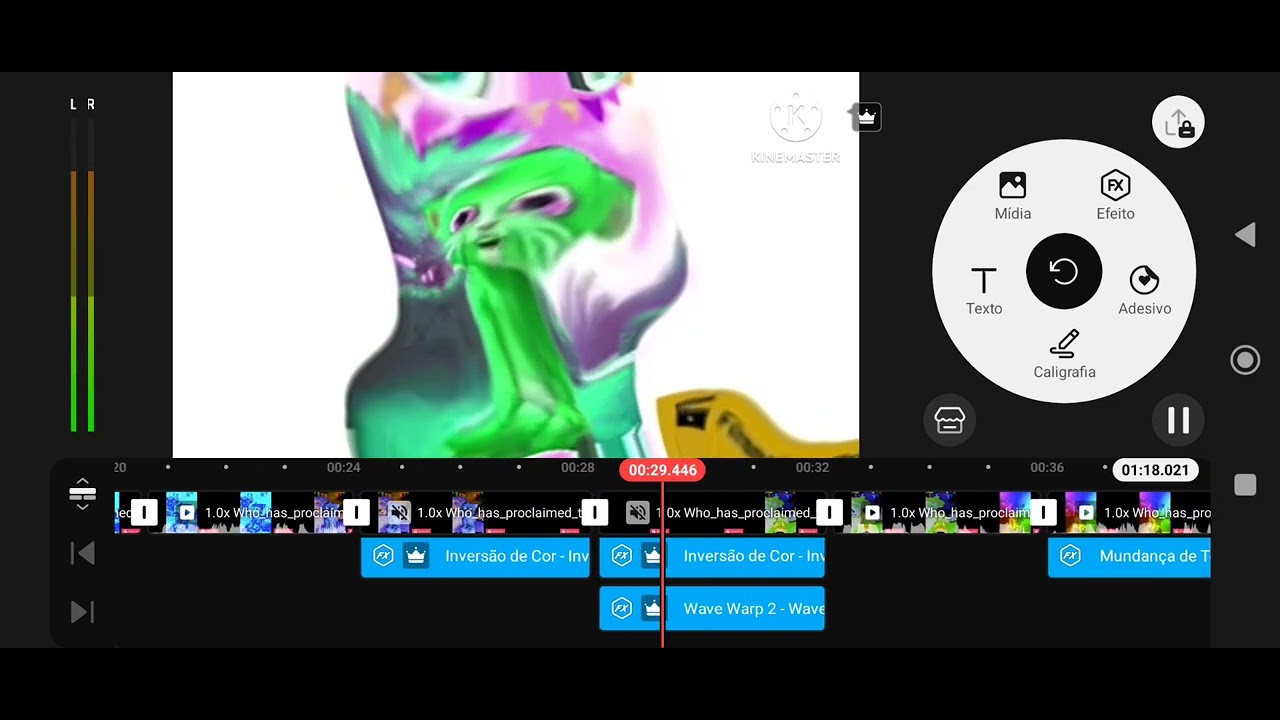1280x720 pixels.
Task: Select the Mundança de T effect layer
Action: [x=1129, y=556]
